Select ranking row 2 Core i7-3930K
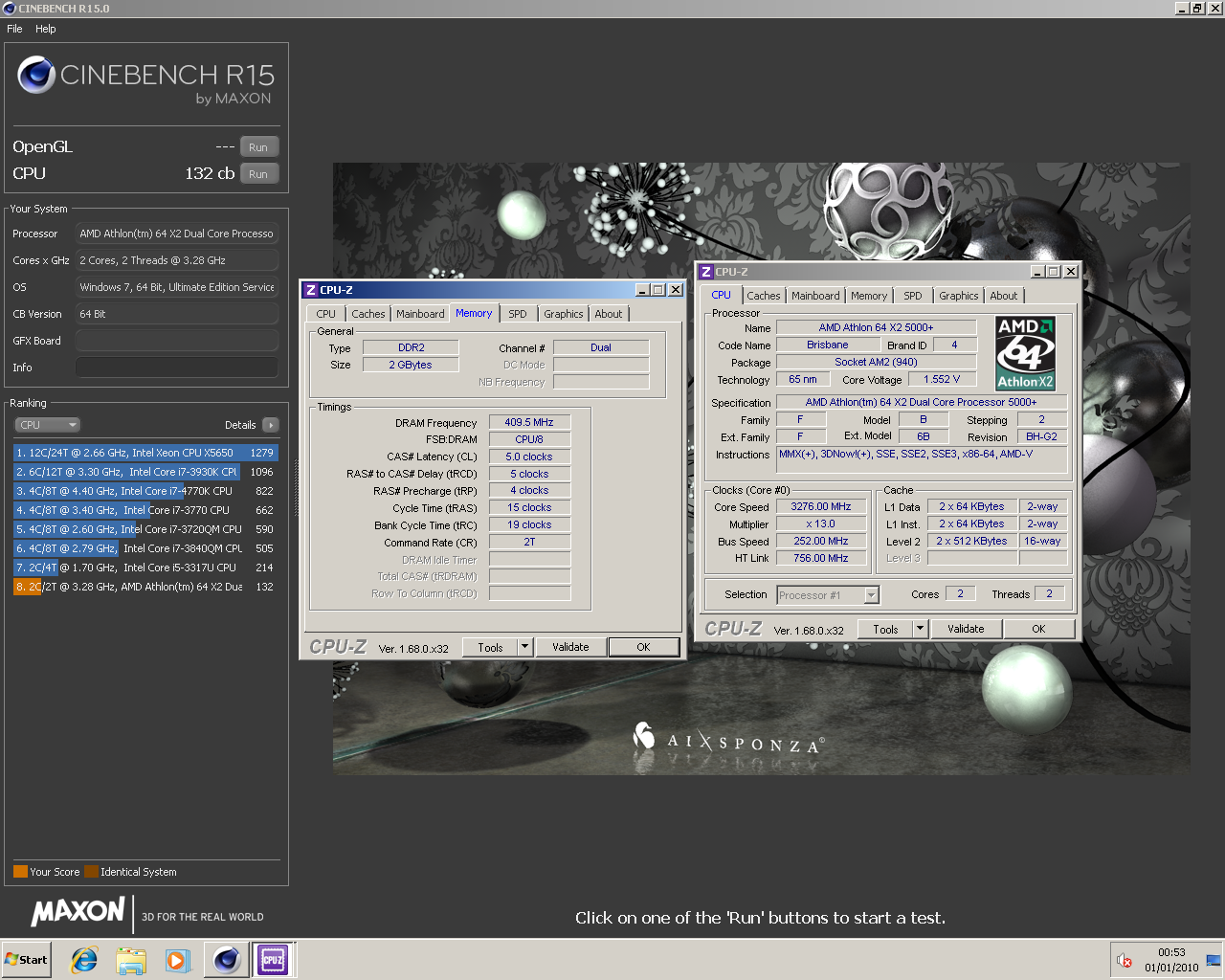Viewport: 1225px width, 980px height. [145, 472]
